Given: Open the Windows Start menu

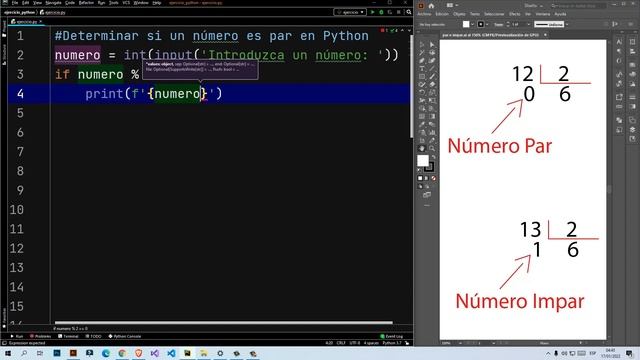Looking at the screenshot, I should click(x=7, y=353).
